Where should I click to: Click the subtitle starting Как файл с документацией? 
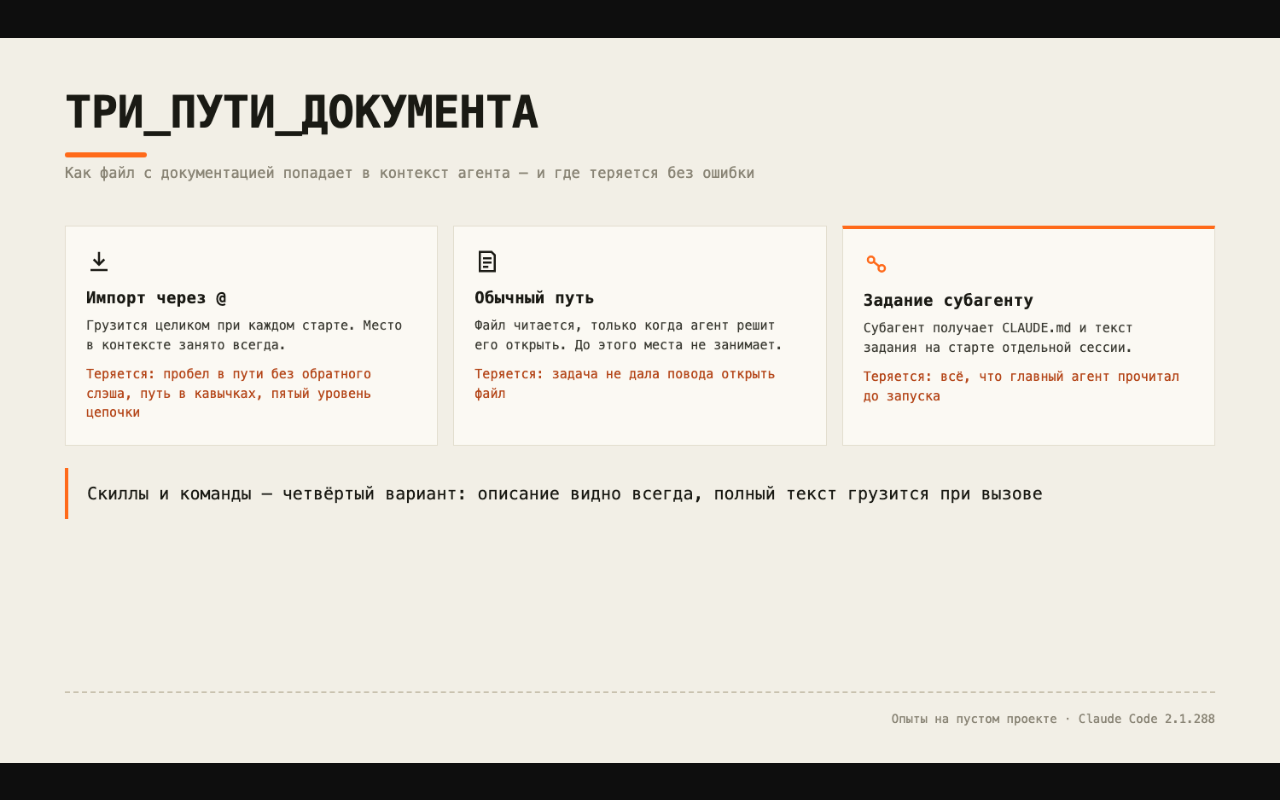click(x=409, y=173)
